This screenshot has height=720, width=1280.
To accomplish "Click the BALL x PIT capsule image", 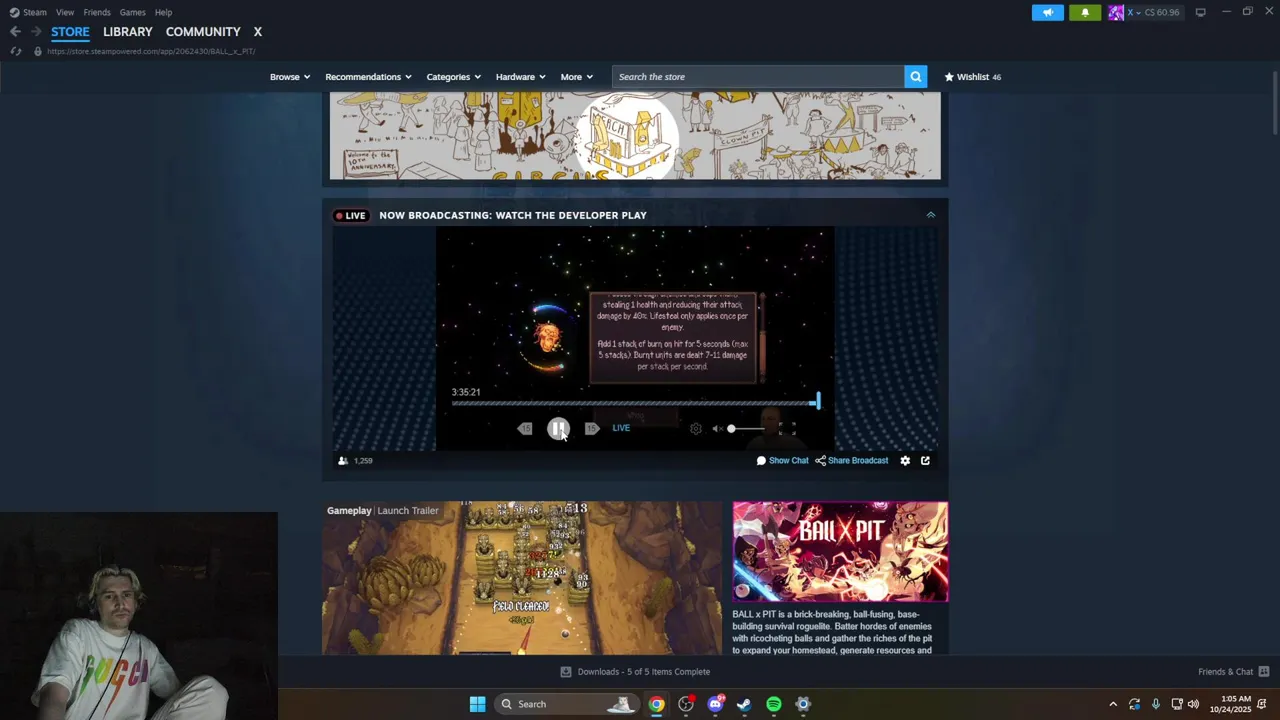I will tap(840, 552).
